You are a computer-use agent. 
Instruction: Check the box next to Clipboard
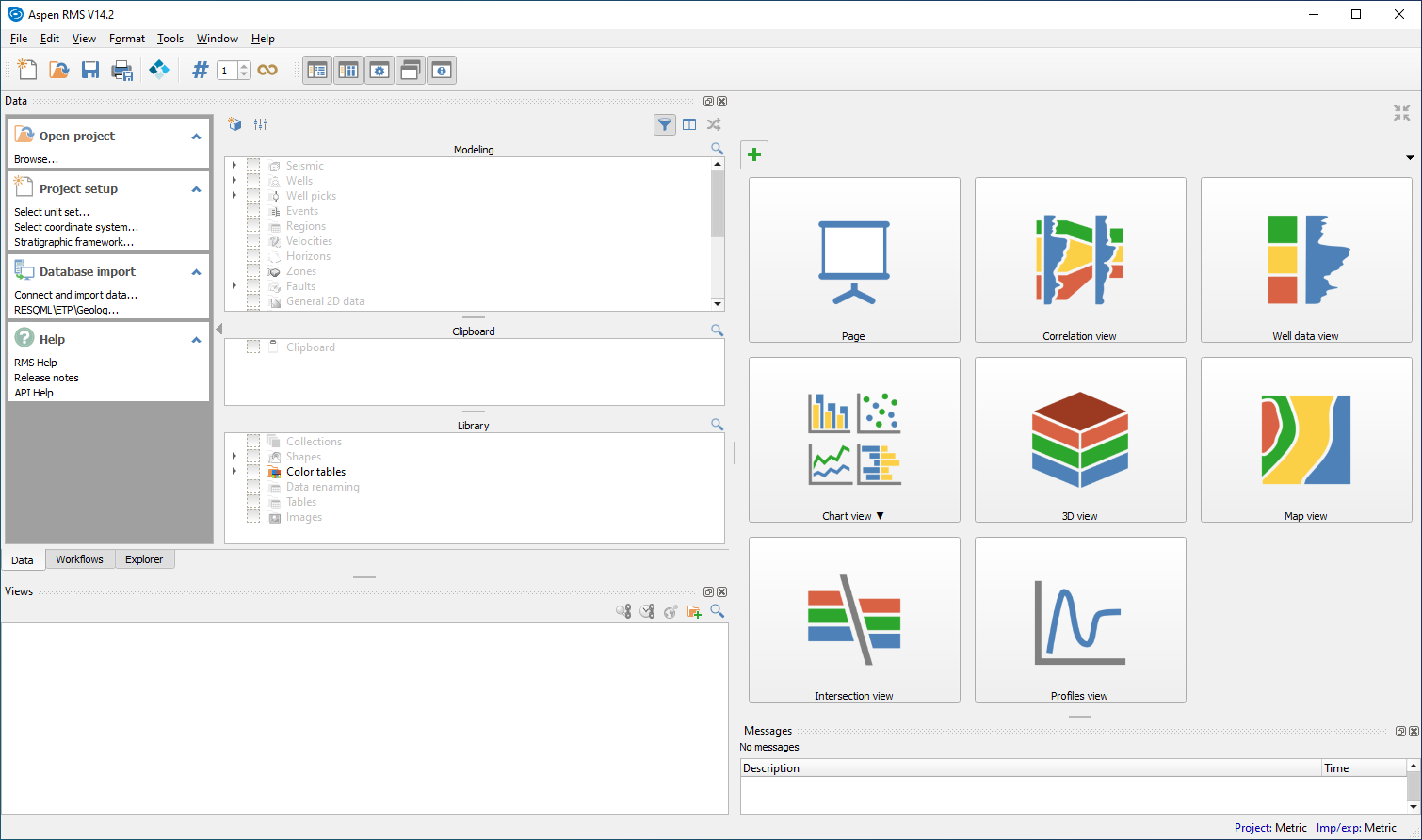[x=253, y=347]
